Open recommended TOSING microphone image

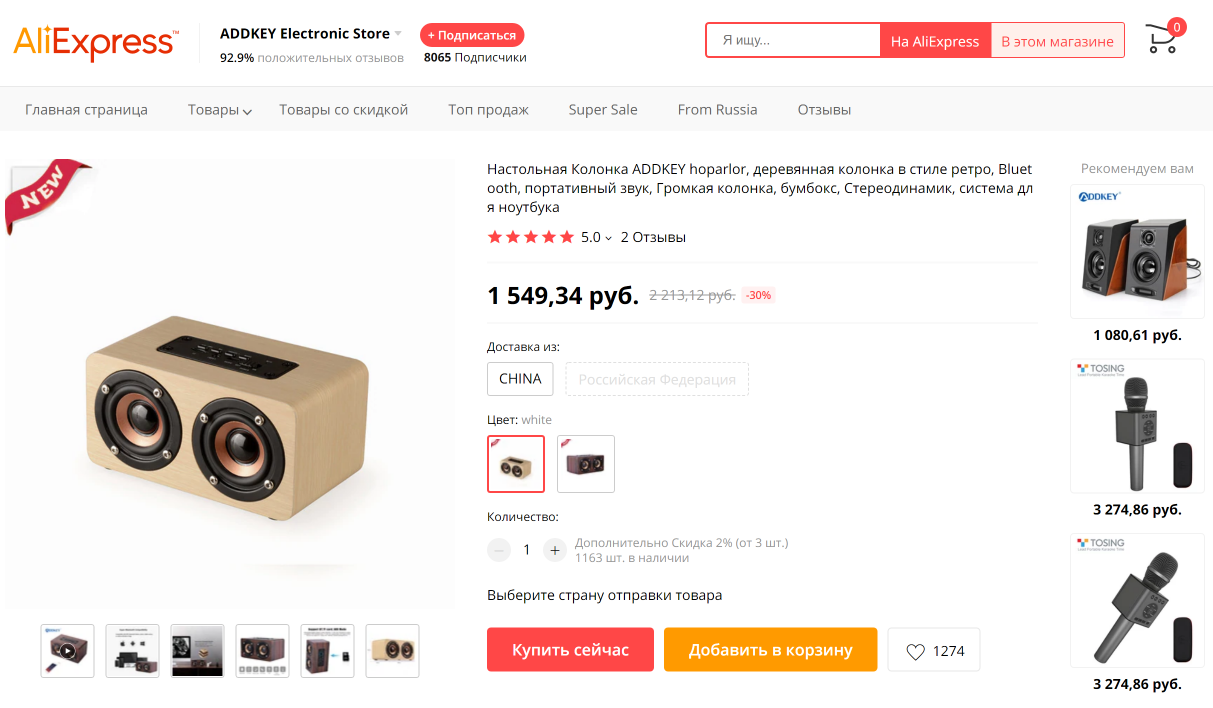pyautogui.click(x=1137, y=426)
